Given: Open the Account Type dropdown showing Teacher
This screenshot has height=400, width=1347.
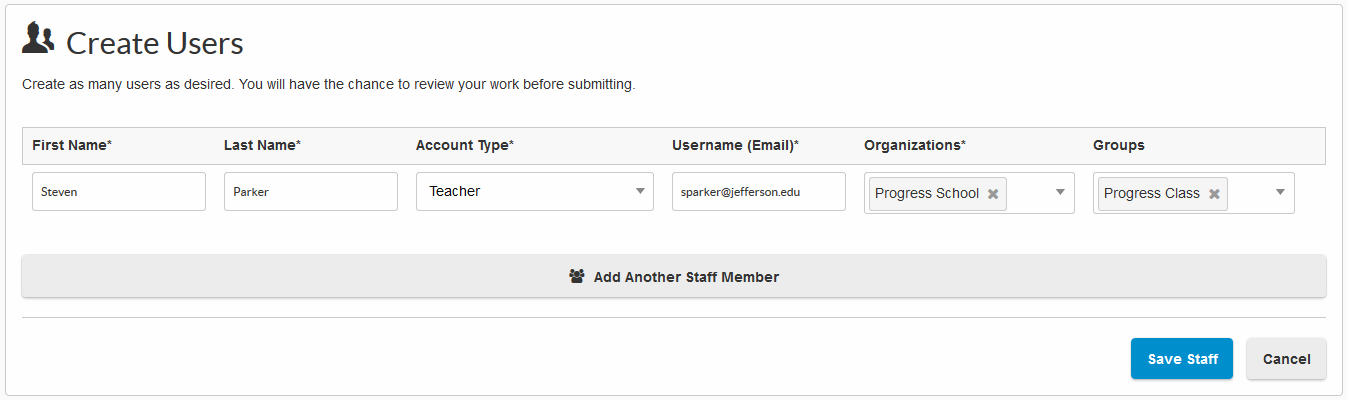Looking at the screenshot, I should point(534,191).
